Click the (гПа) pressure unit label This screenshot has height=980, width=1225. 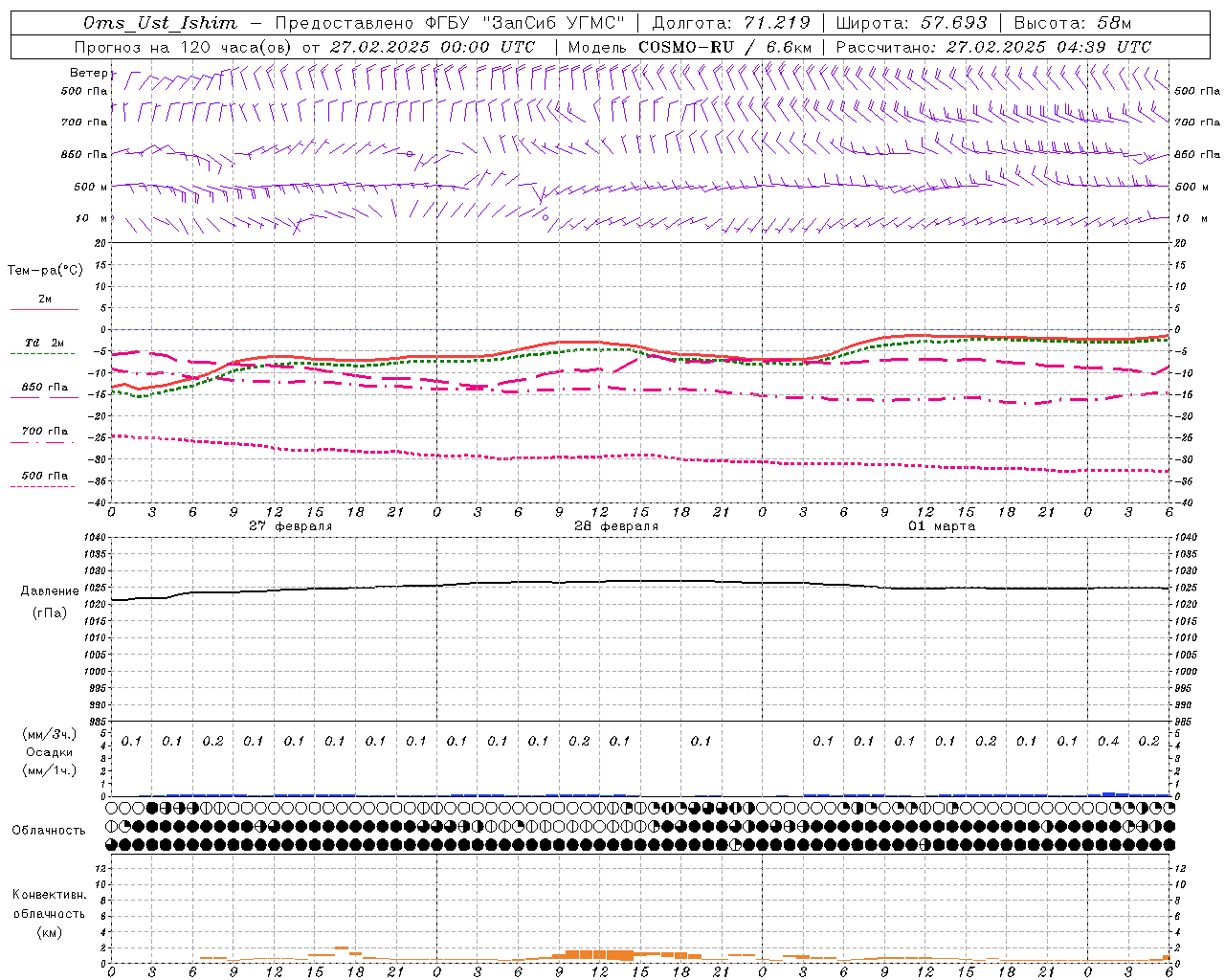click(50, 612)
